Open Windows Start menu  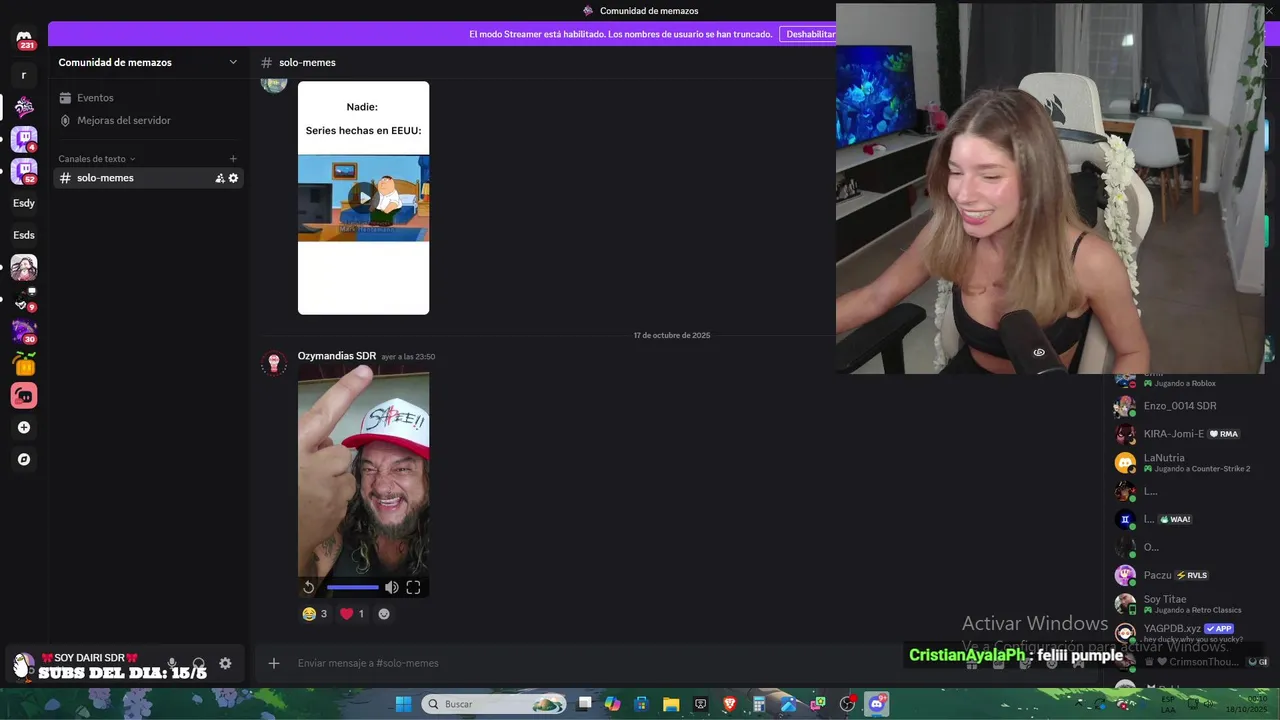403,704
